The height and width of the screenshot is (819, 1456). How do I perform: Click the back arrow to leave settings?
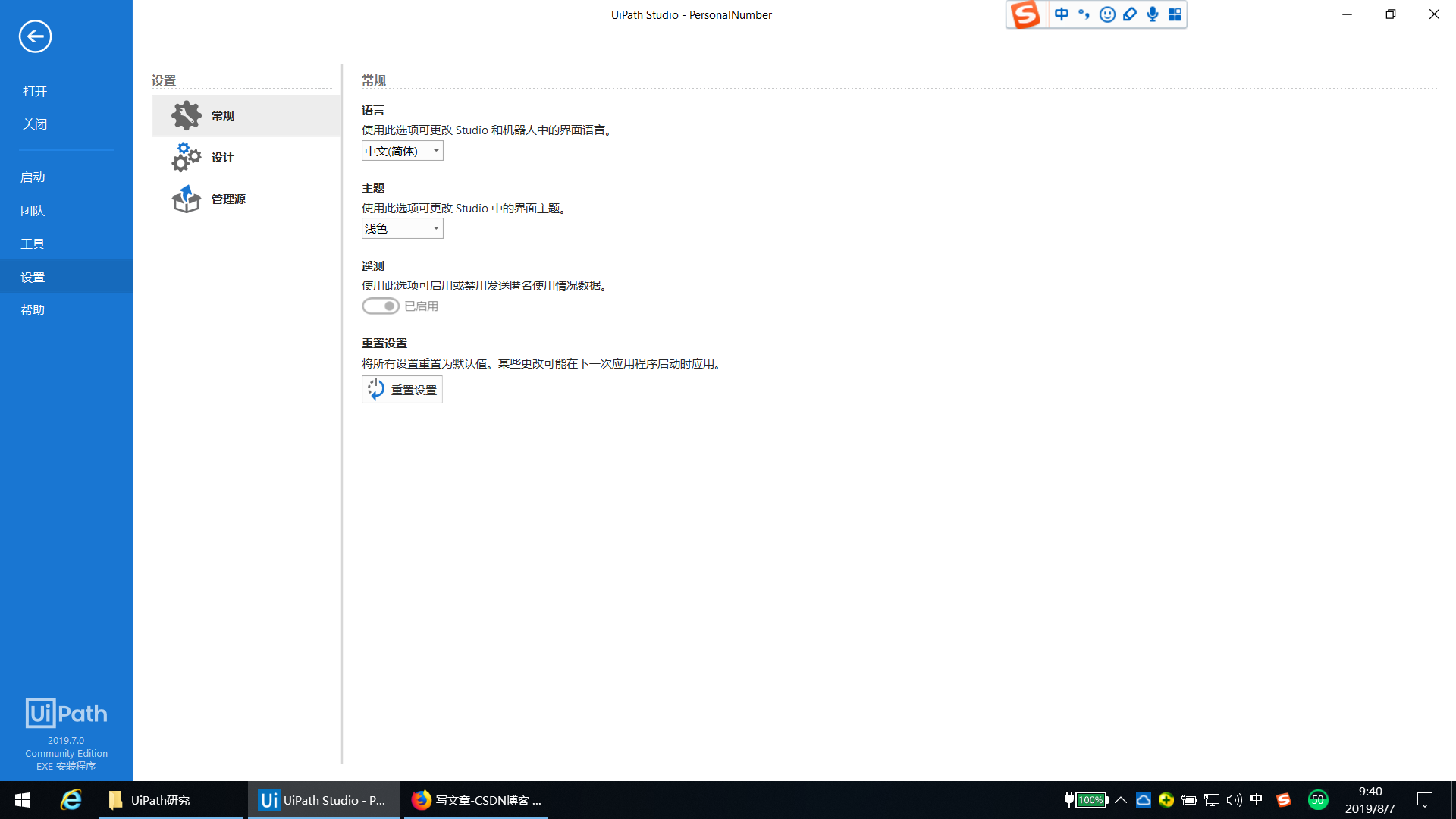click(35, 36)
